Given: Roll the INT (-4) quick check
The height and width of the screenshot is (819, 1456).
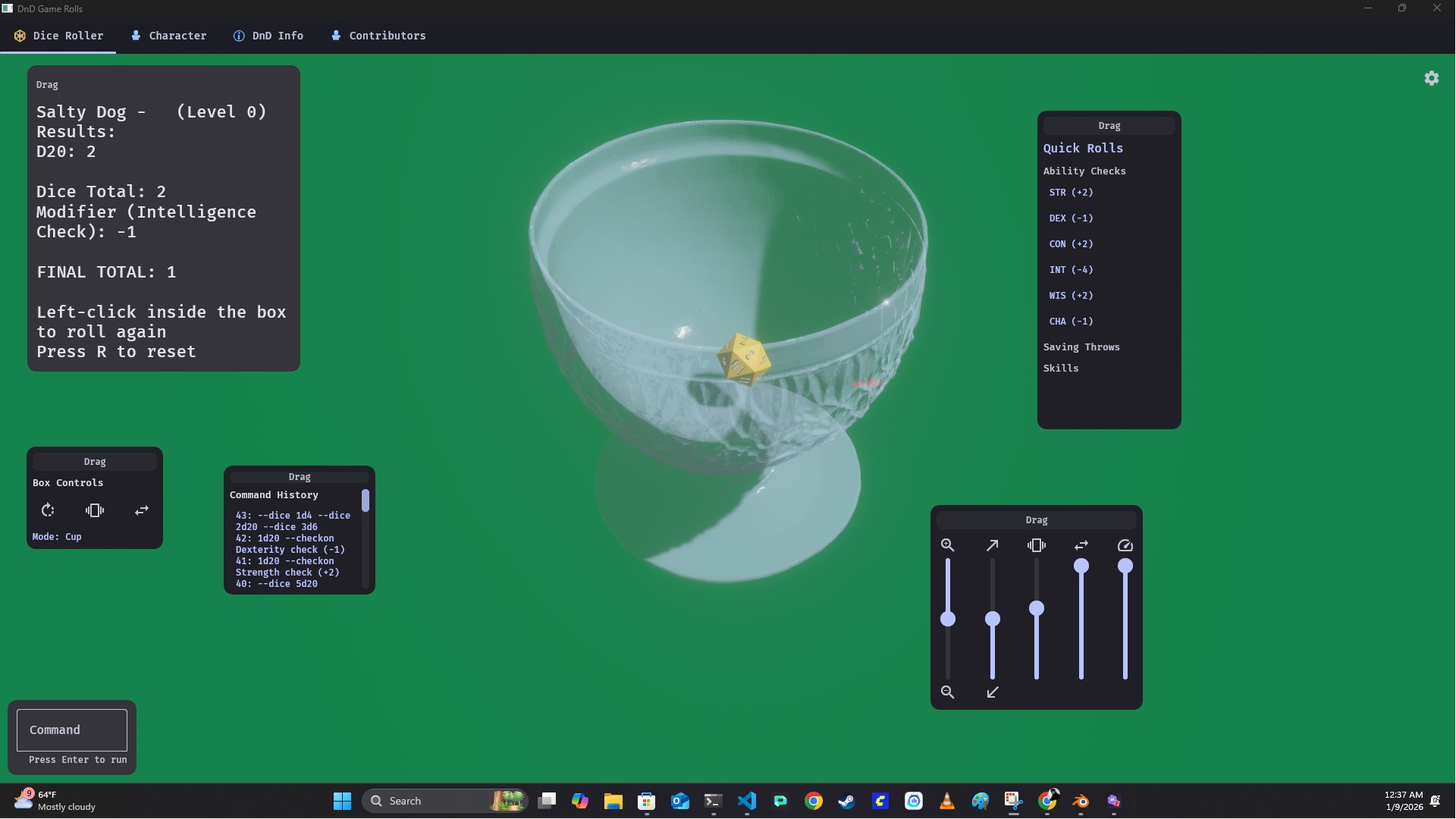Looking at the screenshot, I should [x=1071, y=270].
